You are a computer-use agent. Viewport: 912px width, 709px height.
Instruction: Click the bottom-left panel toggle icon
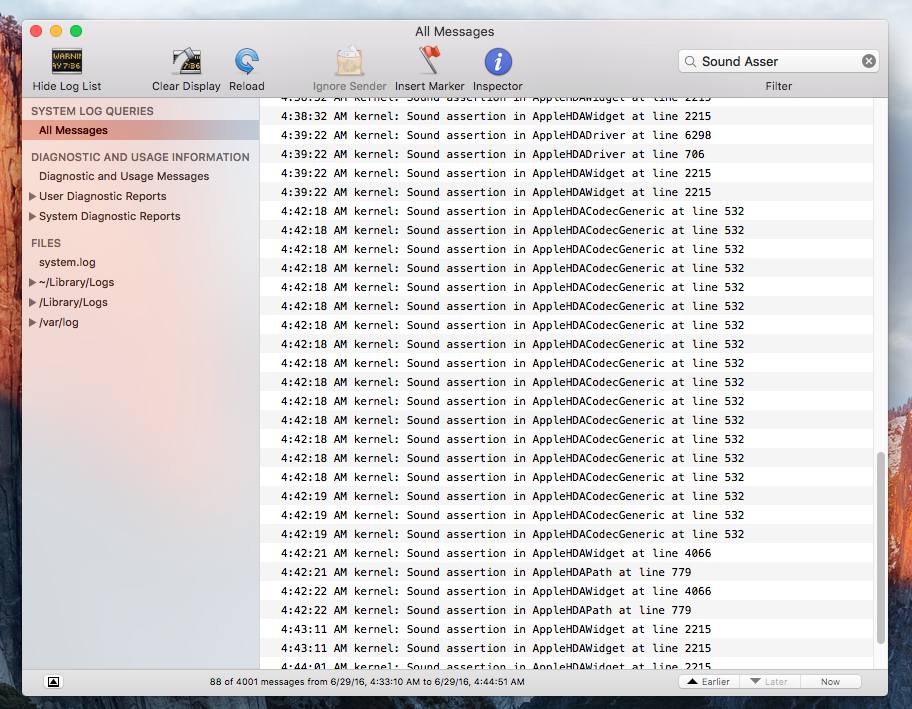[x=54, y=681]
